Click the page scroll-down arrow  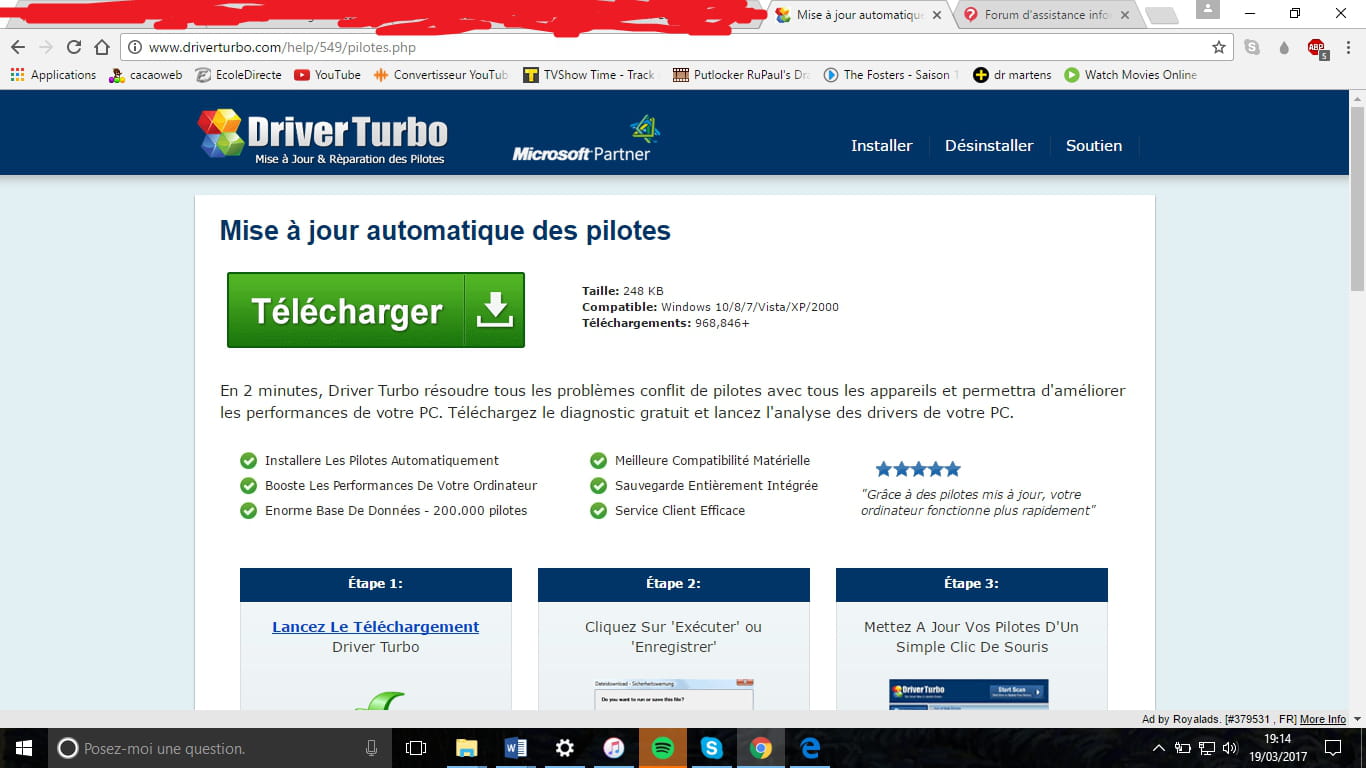1357,718
